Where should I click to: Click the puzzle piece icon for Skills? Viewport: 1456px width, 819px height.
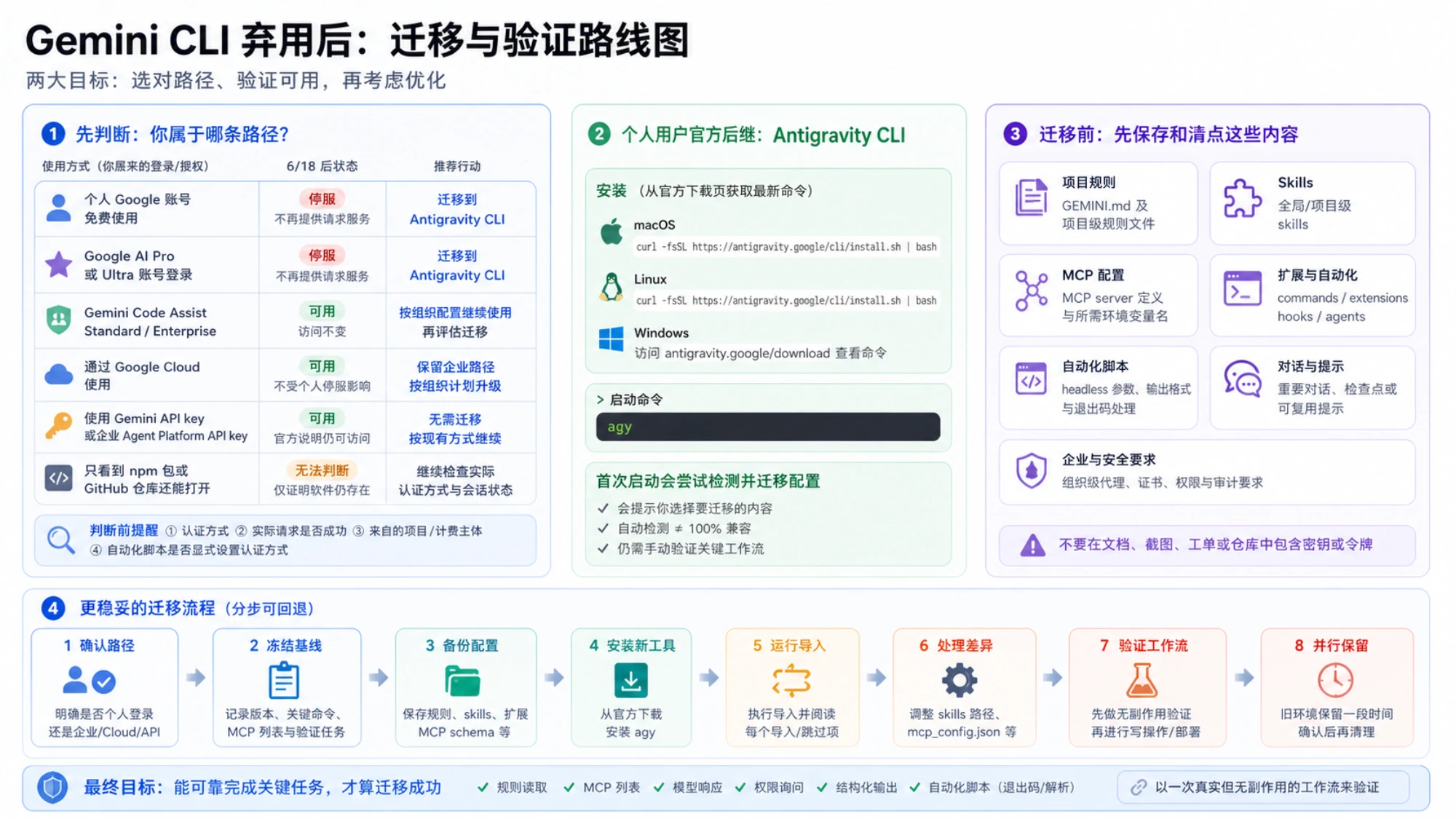pyautogui.click(x=1242, y=198)
